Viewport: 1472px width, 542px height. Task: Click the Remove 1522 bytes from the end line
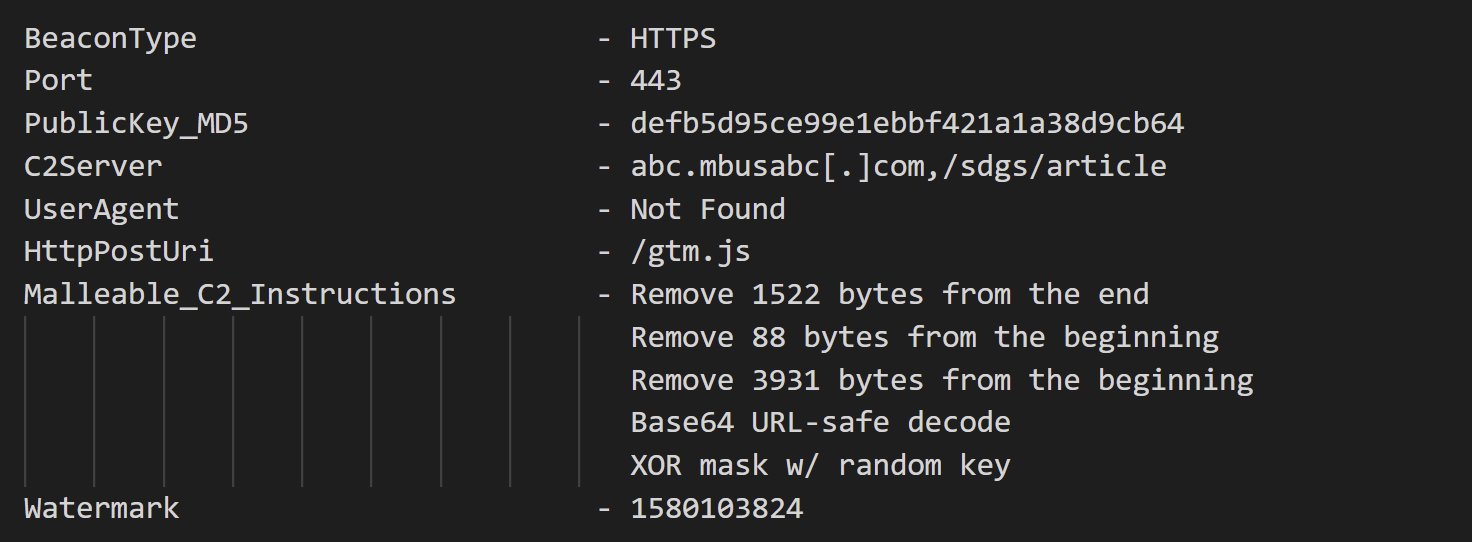pyautogui.click(x=890, y=295)
